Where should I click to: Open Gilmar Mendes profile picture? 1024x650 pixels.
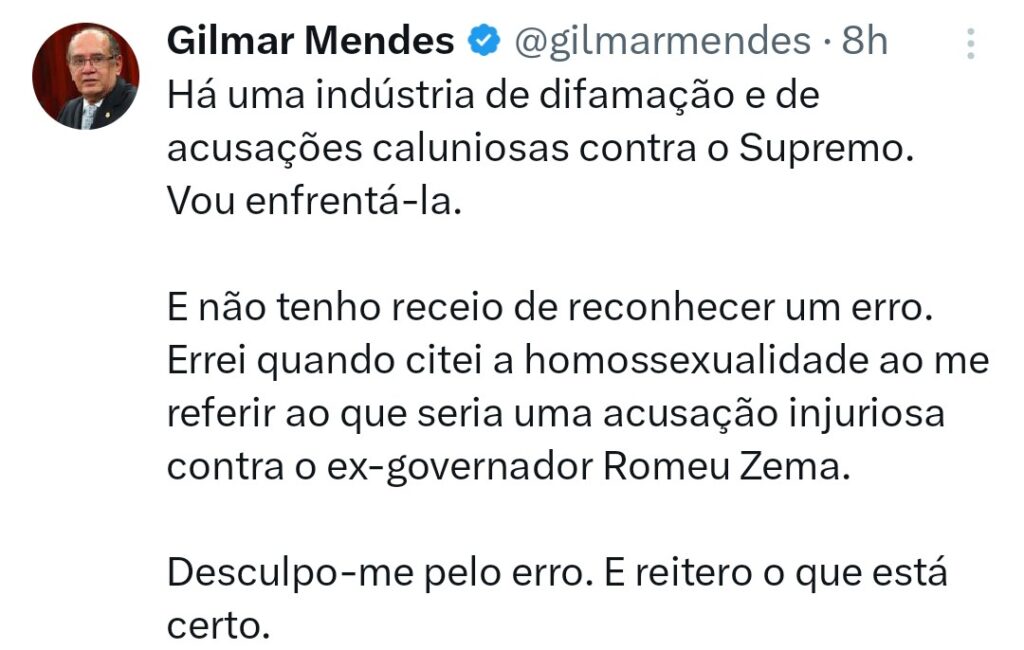click(84, 77)
